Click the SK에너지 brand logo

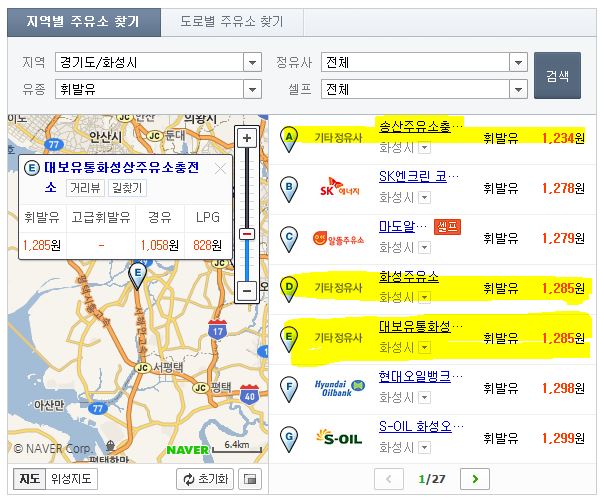coord(339,187)
